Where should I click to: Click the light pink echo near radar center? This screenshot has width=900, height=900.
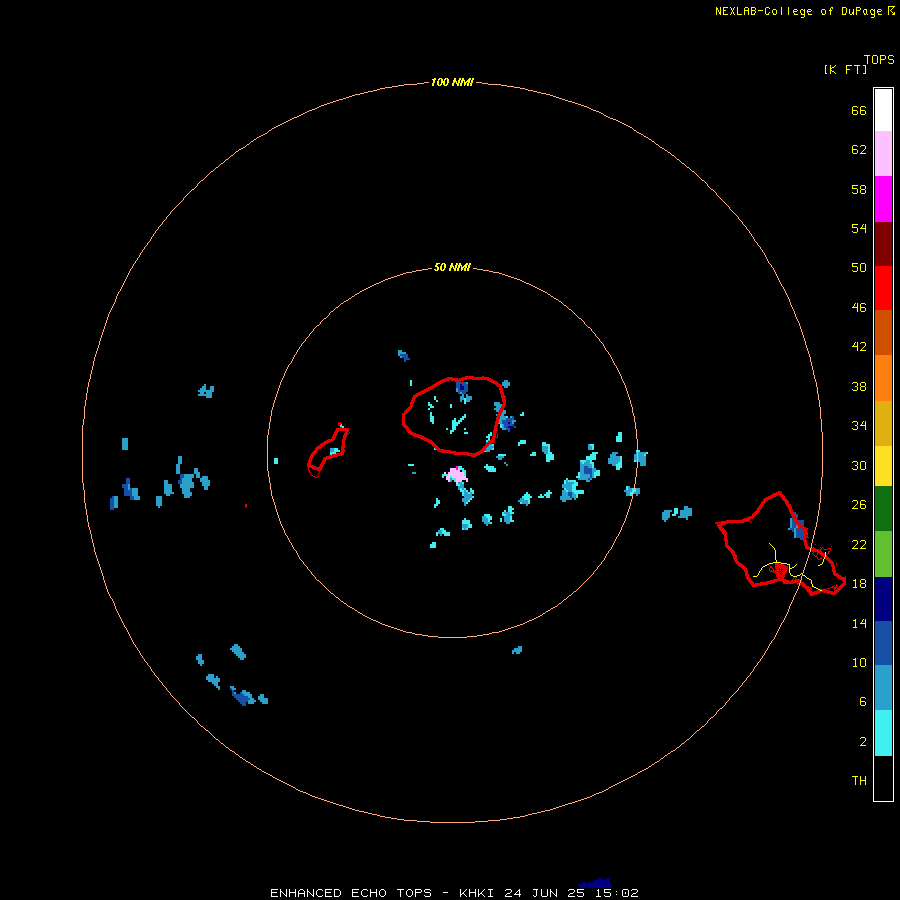pyautogui.click(x=457, y=475)
